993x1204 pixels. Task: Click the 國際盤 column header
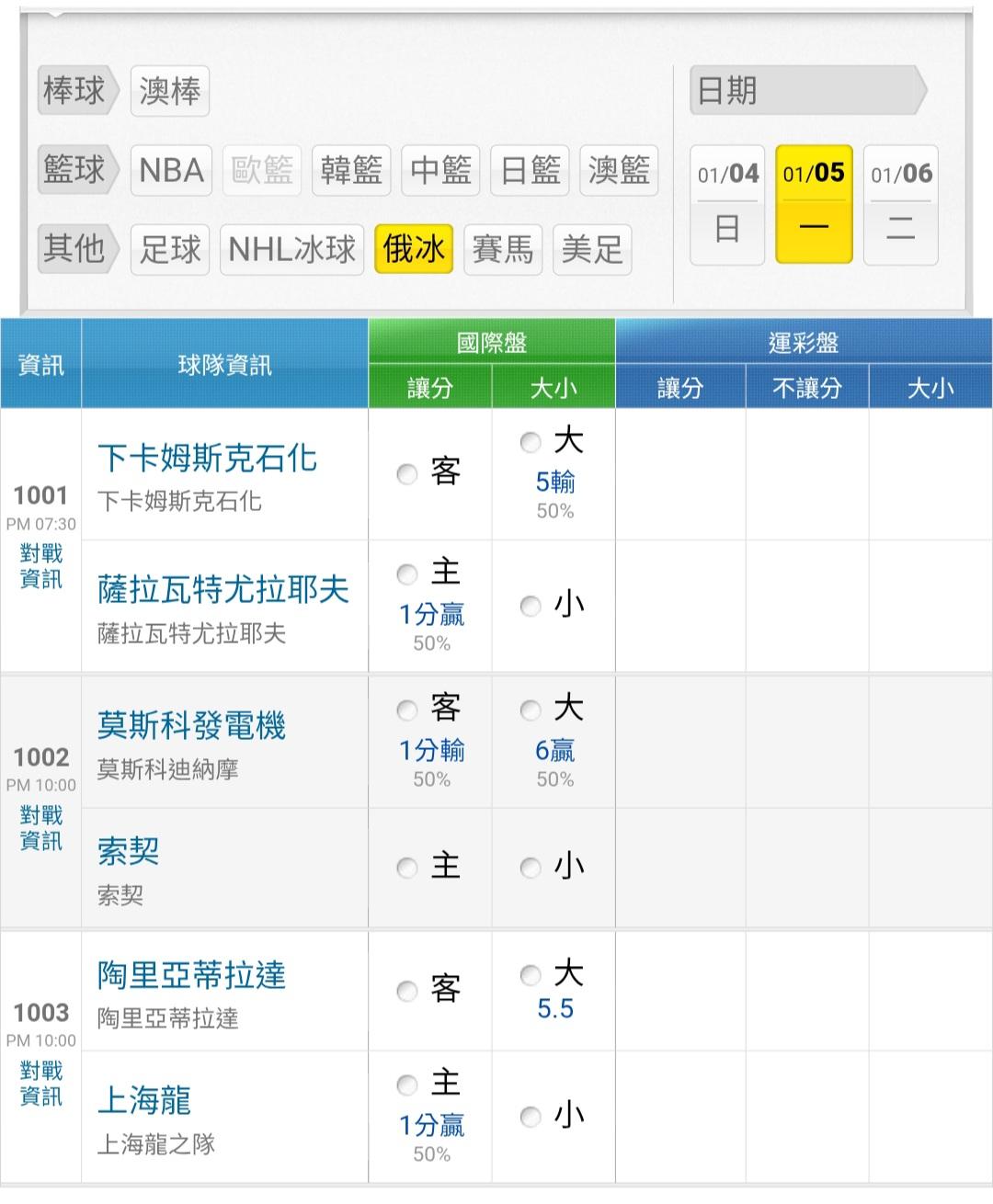(491, 342)
